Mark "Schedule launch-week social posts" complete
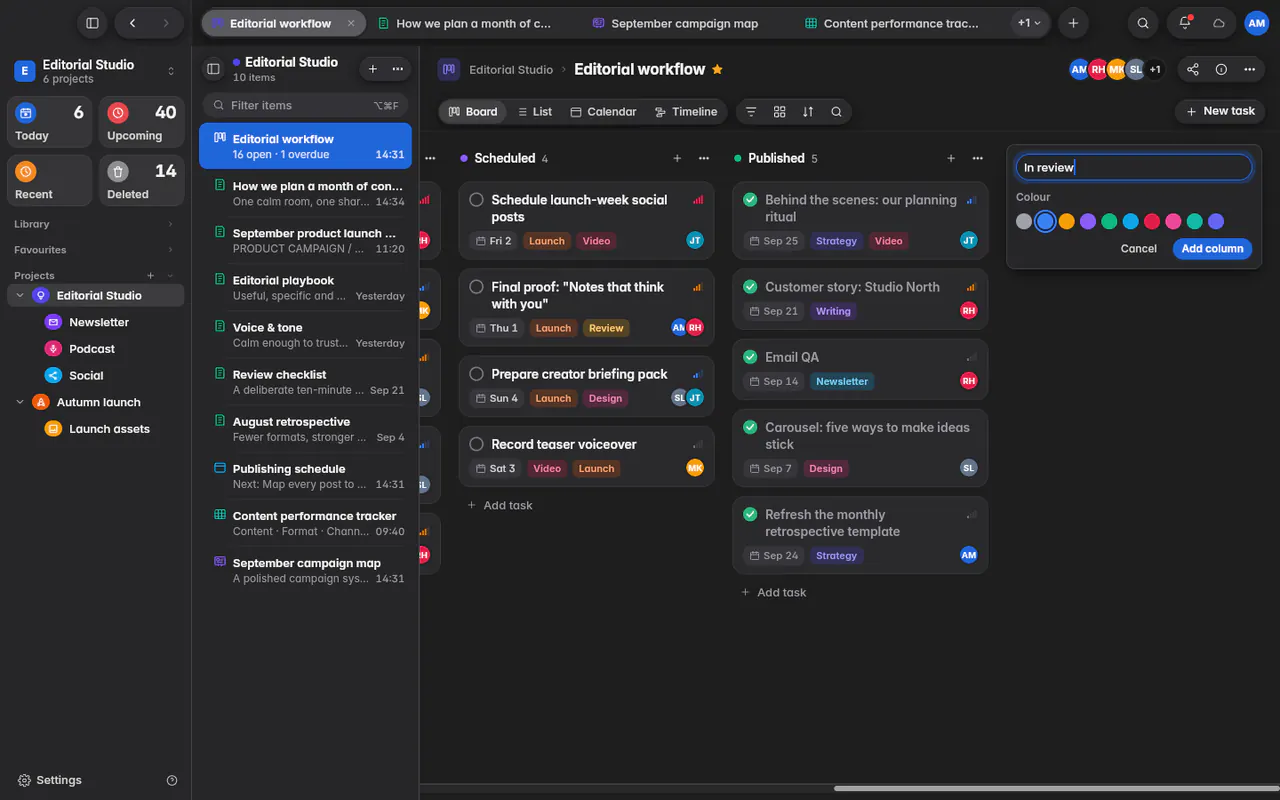Viewport: 1280px width, 800px height. 477,200
